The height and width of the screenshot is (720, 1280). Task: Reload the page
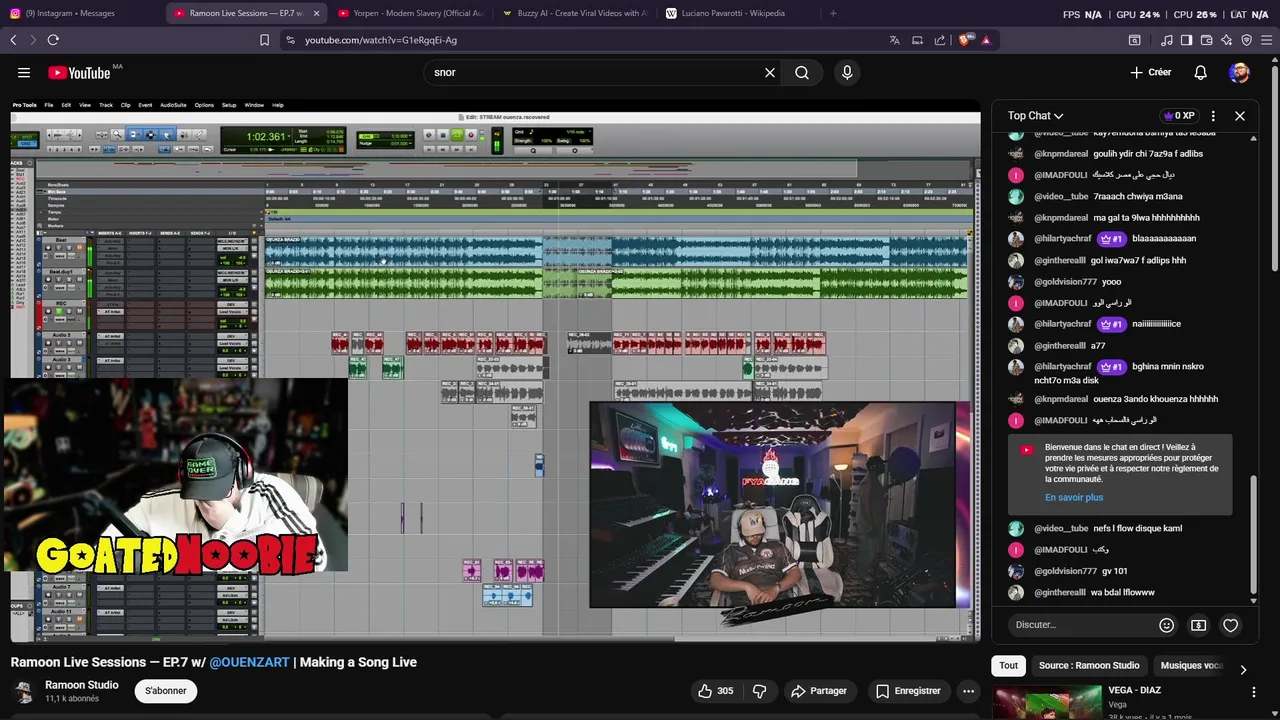[x=53, y=40]
